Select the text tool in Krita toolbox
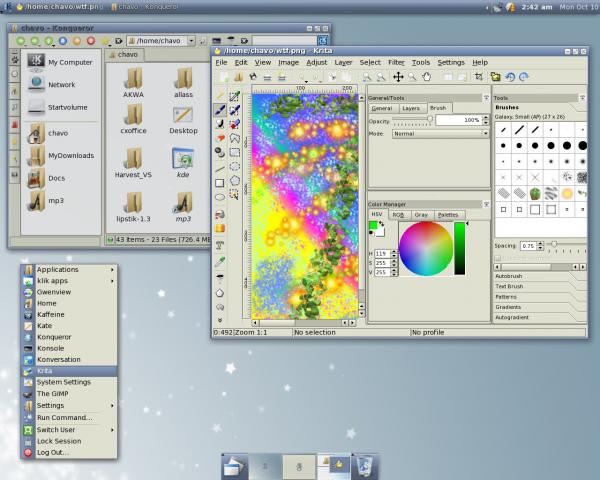Screen dimensions: 600x480 click(x=220, y=245)
